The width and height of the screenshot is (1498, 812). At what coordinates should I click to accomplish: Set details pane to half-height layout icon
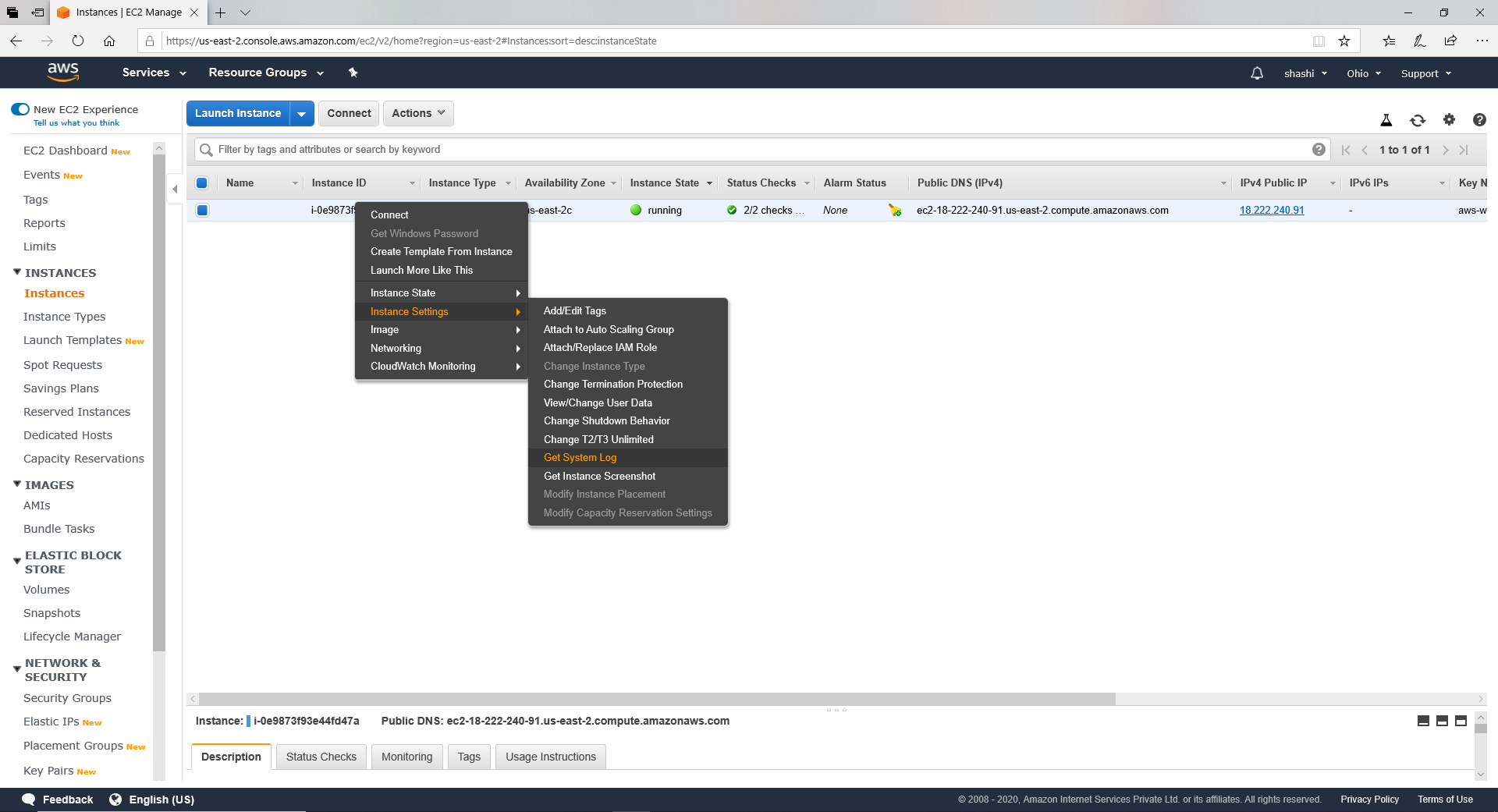pyautogui.click(x=1442, y=721)
